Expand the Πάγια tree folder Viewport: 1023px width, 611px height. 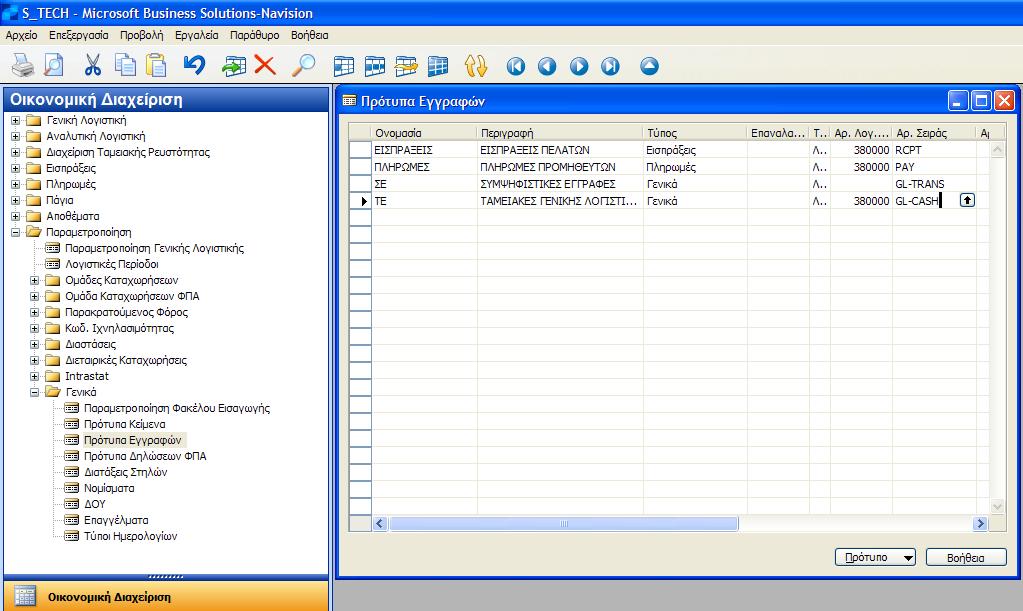click(x=16, y=200)
